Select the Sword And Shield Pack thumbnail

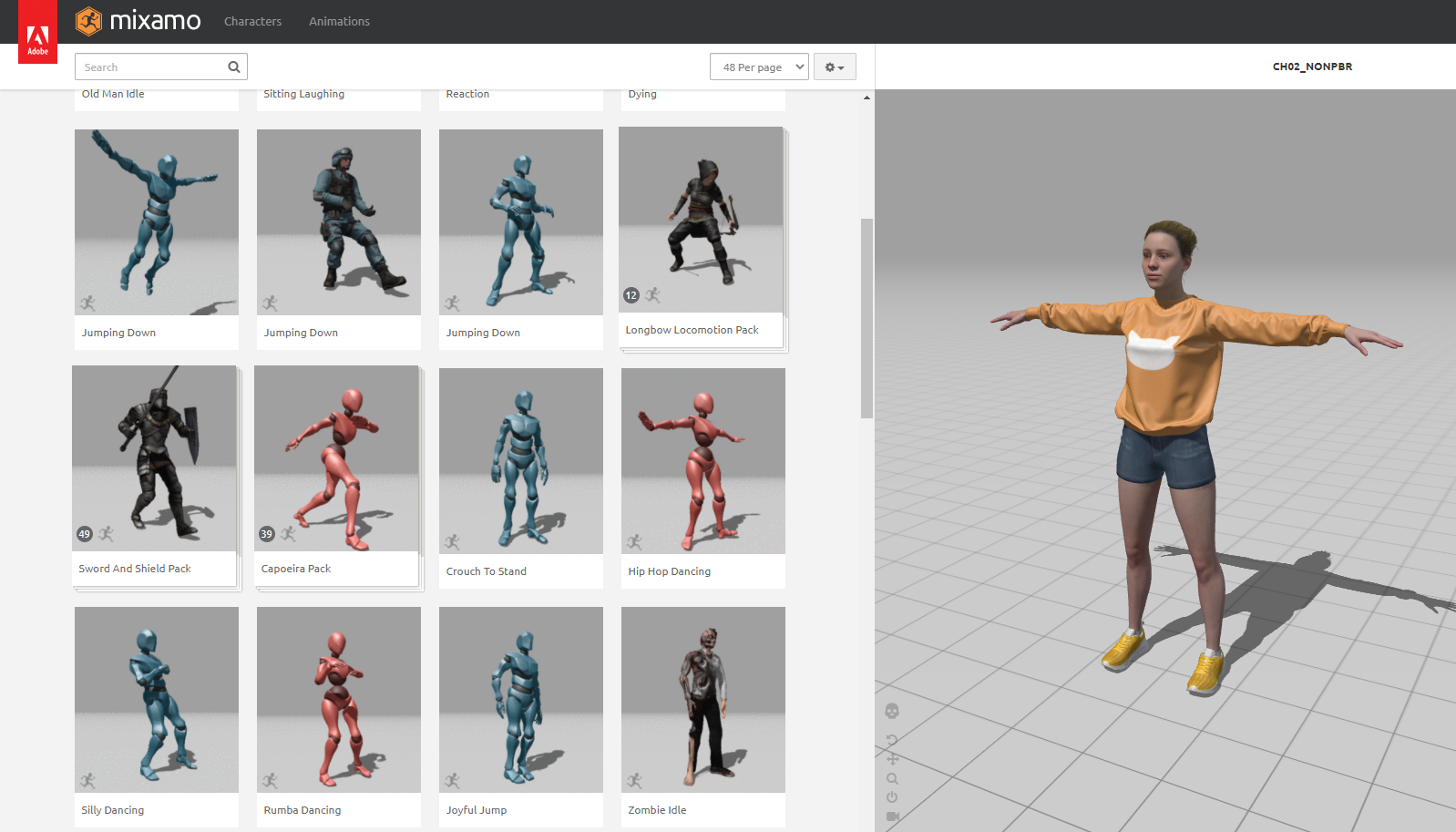154,458
